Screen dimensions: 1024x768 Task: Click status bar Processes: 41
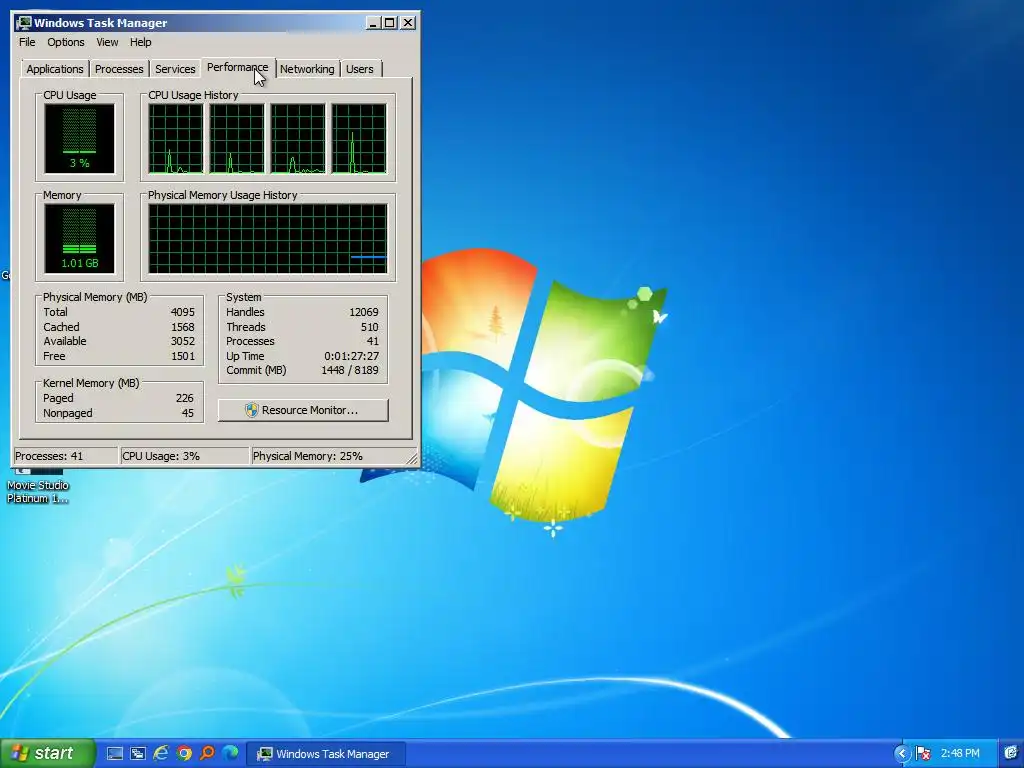pyautogui.click(x=65, y=456)
